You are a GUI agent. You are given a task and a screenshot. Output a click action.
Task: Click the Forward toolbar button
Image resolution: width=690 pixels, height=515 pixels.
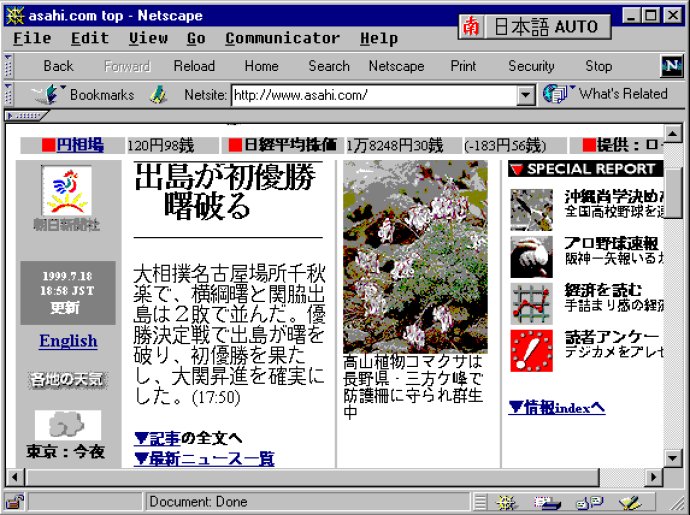click(127, 66)
